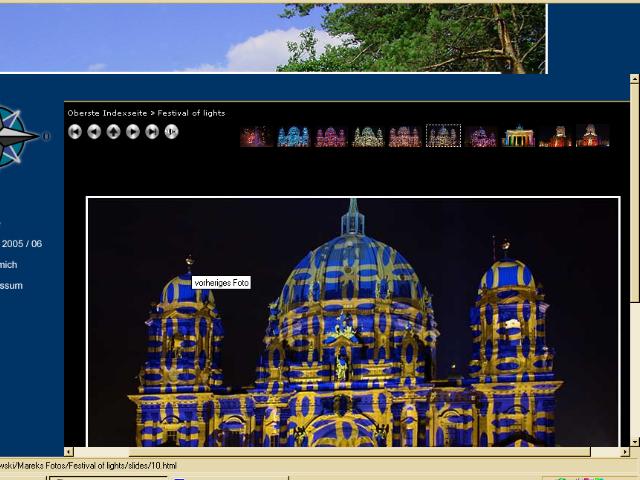
Task: Click the vertical scrollbar up arrow
Action: 634,79
